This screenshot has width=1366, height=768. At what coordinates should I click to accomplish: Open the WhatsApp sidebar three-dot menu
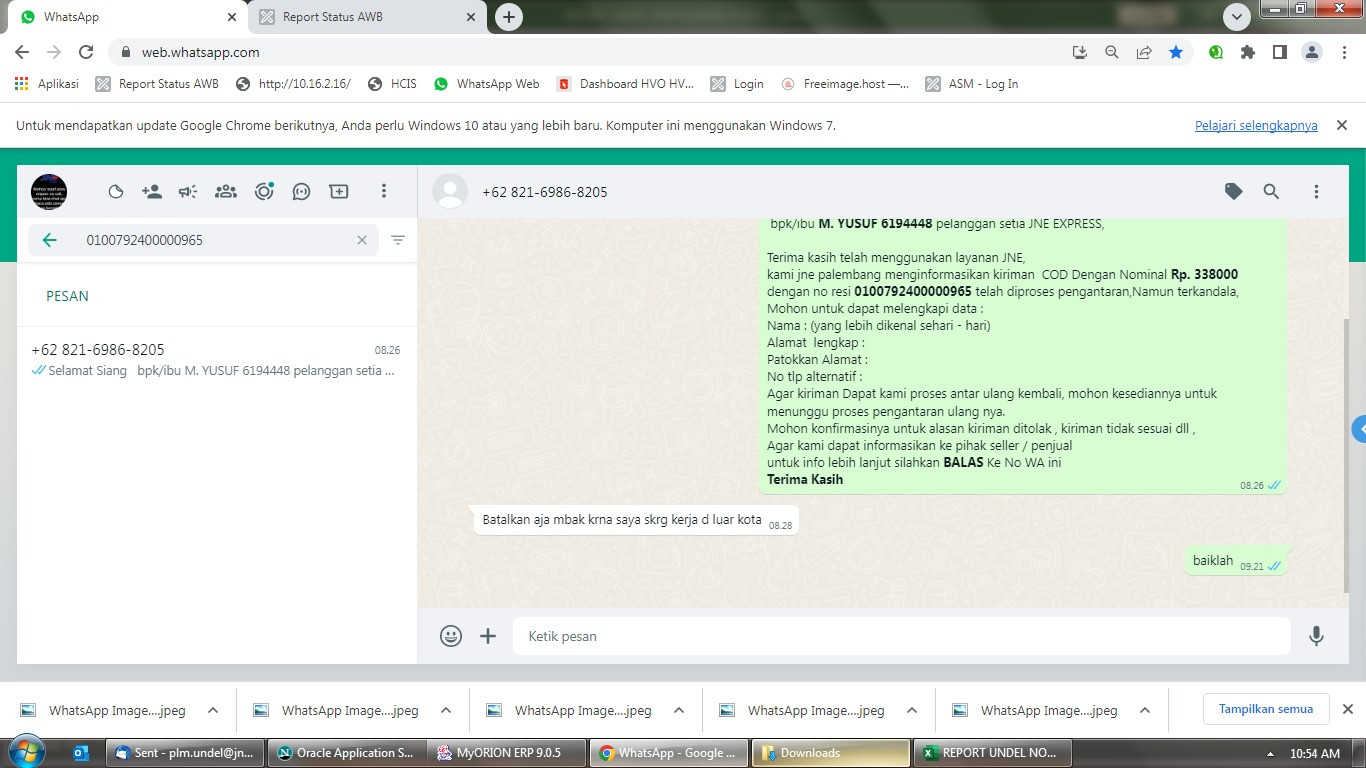(383, 191)
